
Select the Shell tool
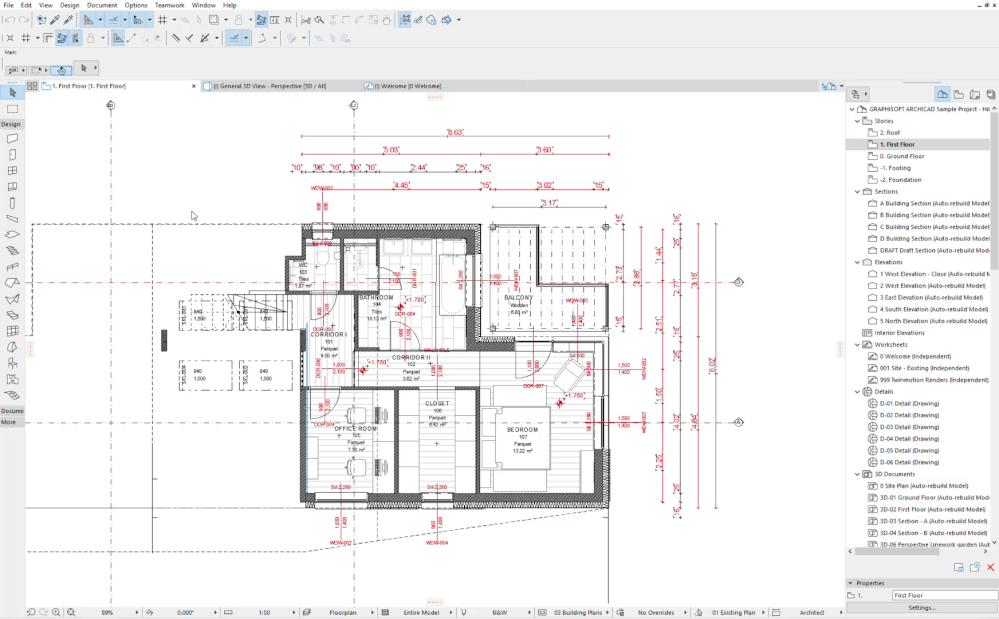(x=12, y=299)
